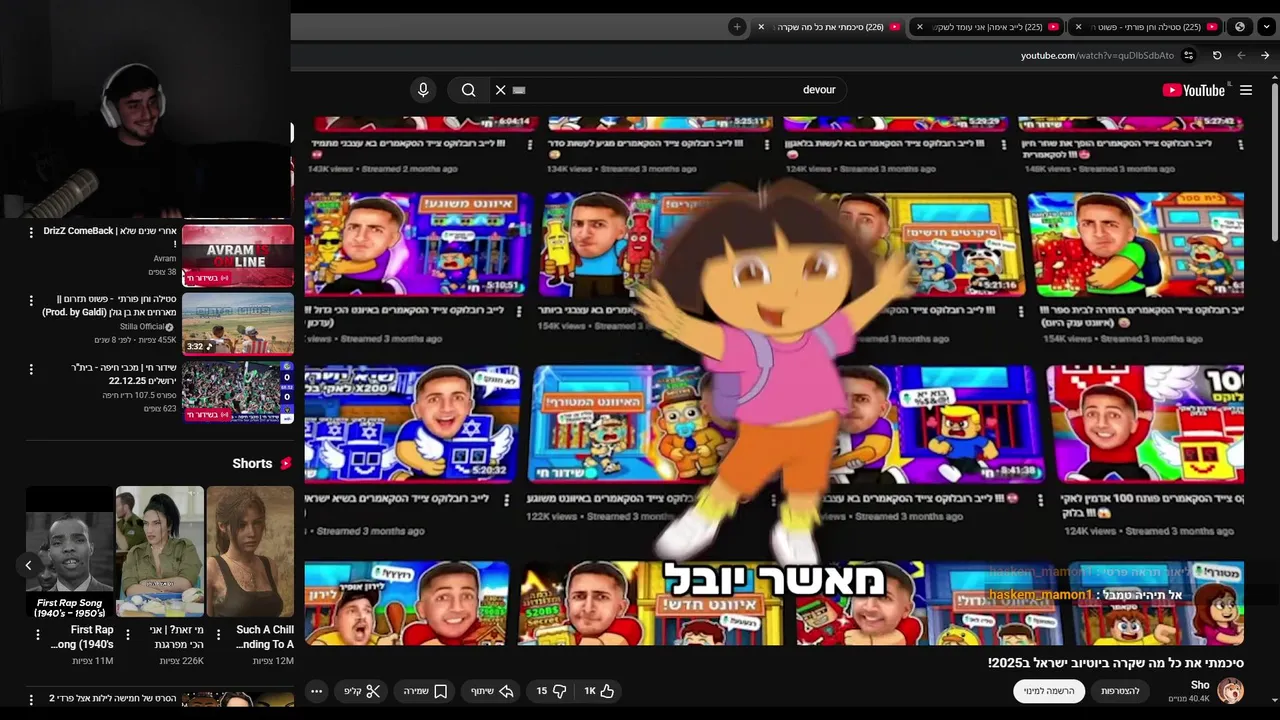Open the 'AVRAM IS ONLINE' live thumbnail

pos(238,256)
